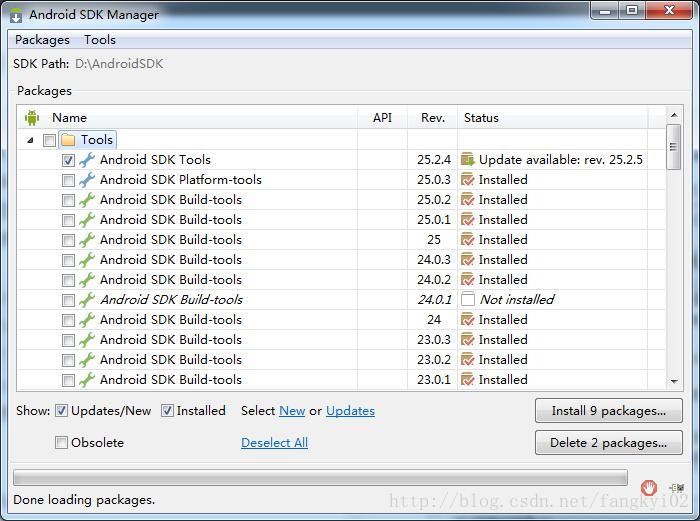The width and height of the screenshot is (700, 521).
Task: Click the Tools folder icon
Action: tap(68, 140)
